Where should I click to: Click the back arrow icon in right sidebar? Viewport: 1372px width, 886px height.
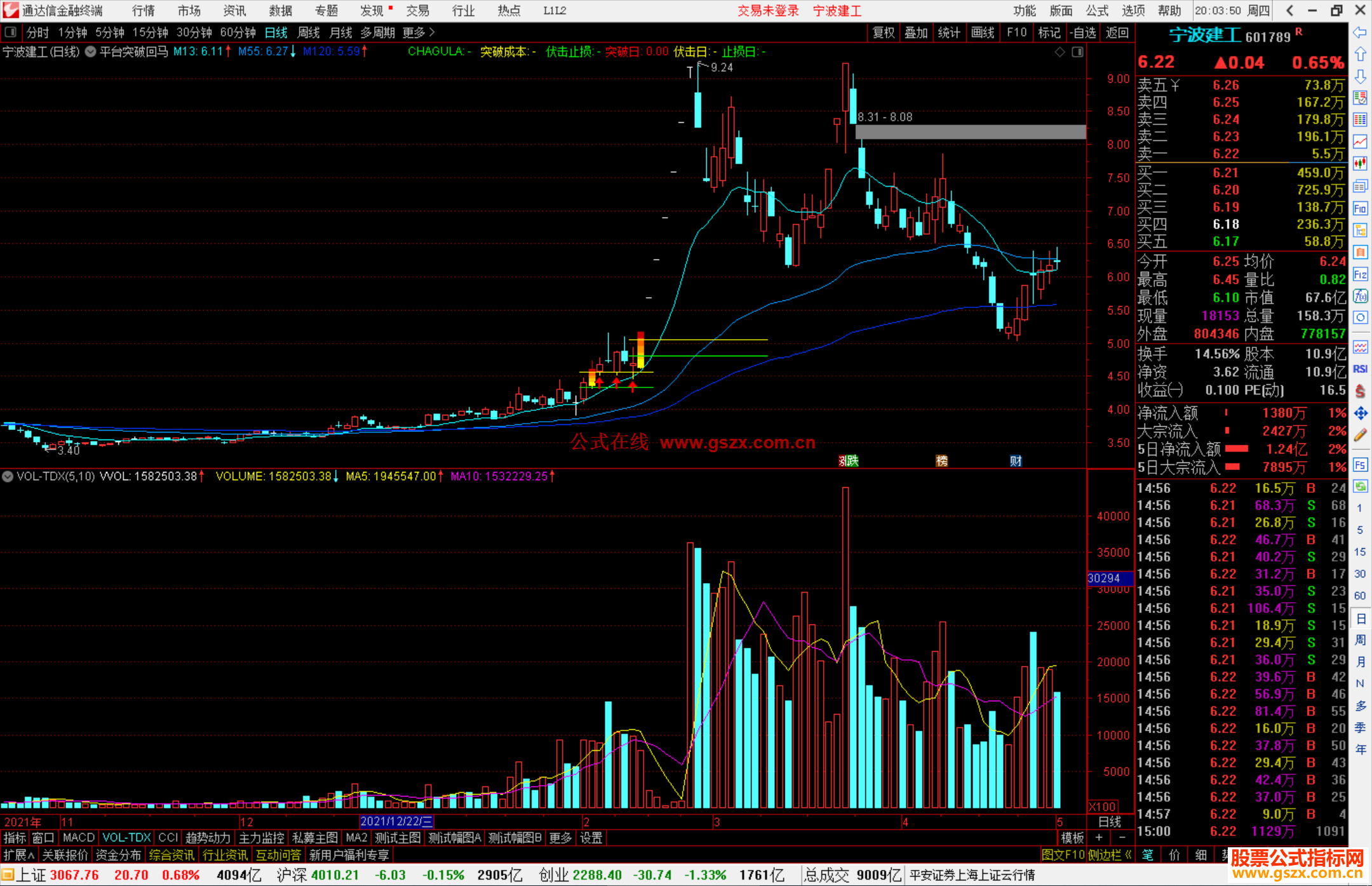(x=1360, y=32)
